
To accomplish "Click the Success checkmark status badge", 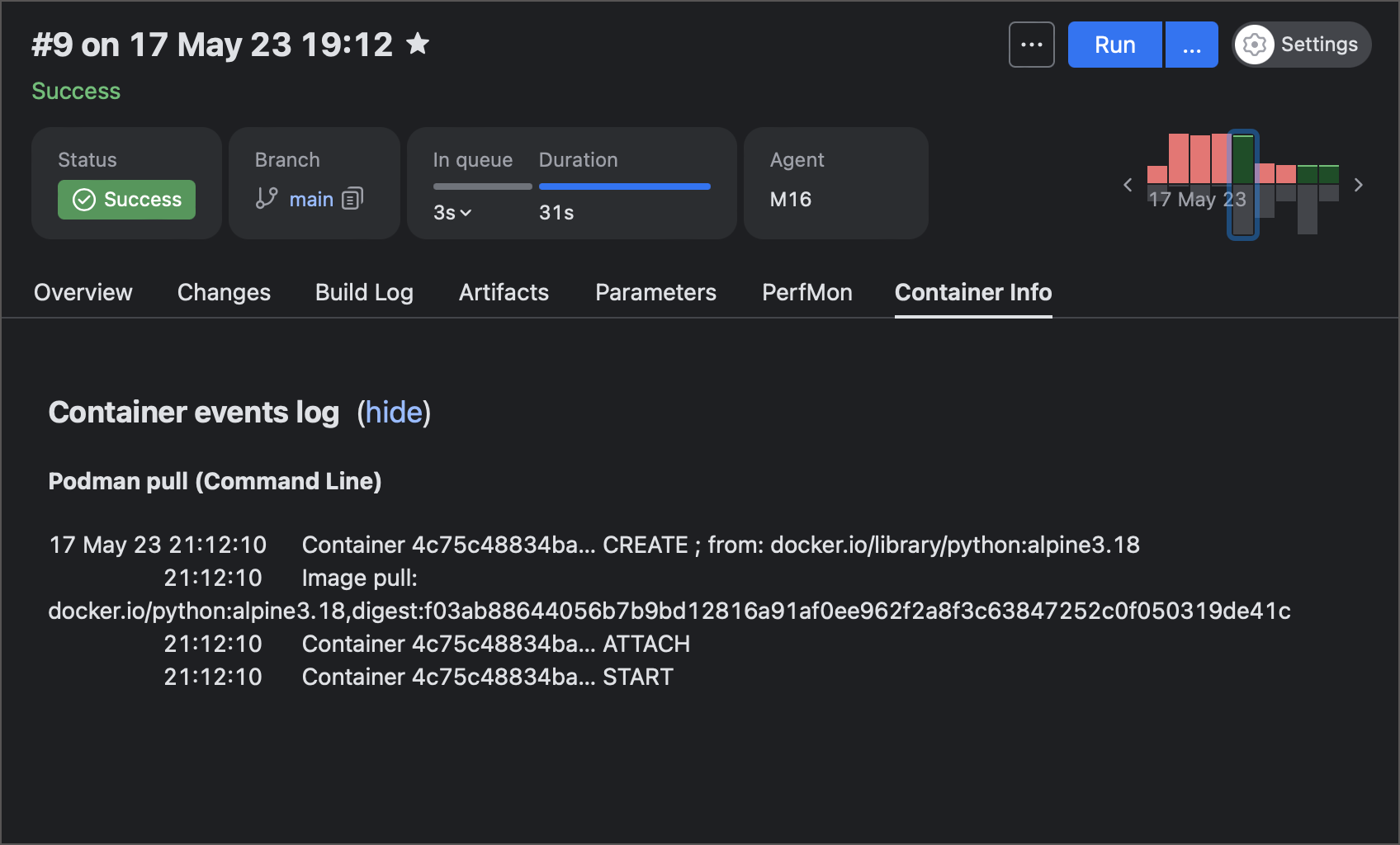I will 125,199.
